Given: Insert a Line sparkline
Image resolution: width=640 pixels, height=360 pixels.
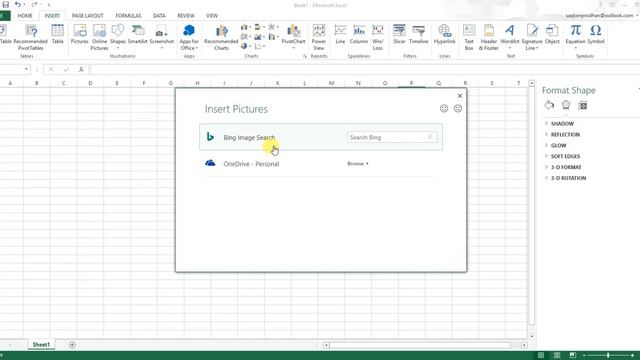Looking at the screenshot, I should tap(340, 34).
